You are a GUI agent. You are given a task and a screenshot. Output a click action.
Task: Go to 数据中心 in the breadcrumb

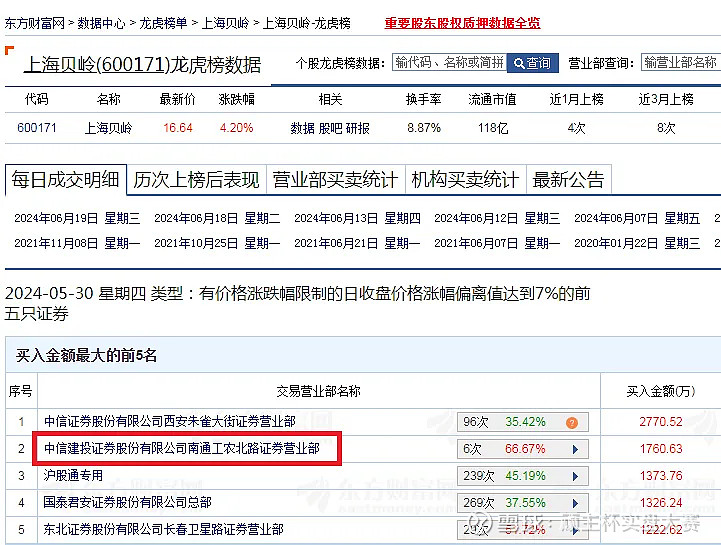point(101,23)
